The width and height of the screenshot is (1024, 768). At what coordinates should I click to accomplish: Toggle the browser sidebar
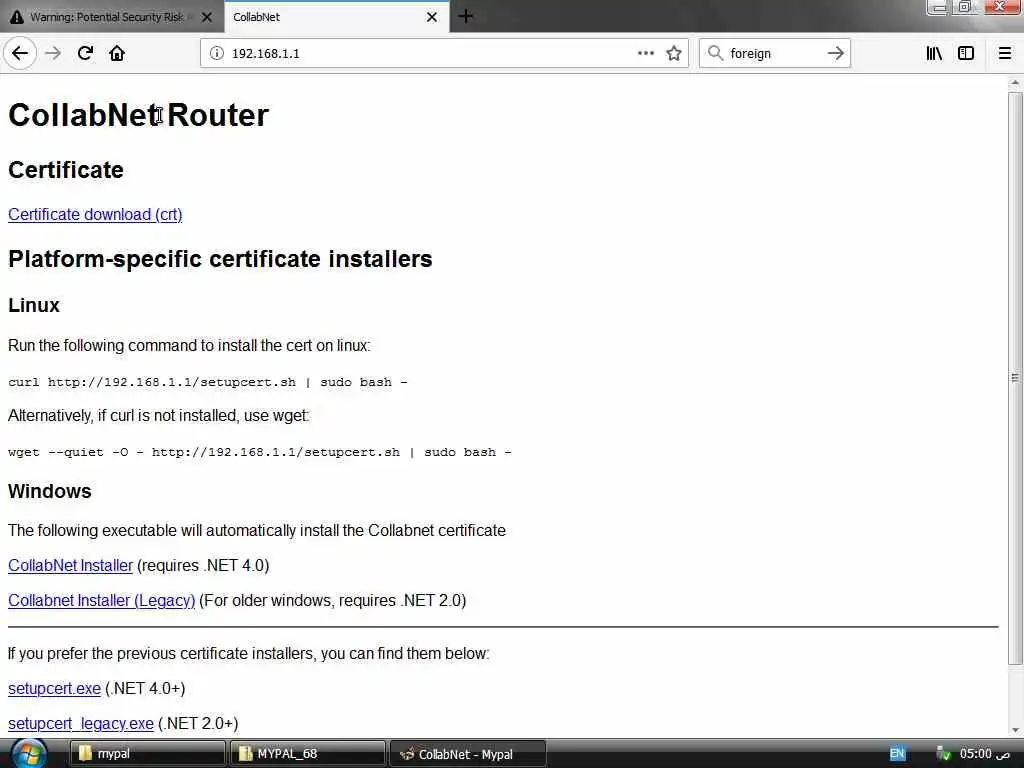click(x=966, y=53)
